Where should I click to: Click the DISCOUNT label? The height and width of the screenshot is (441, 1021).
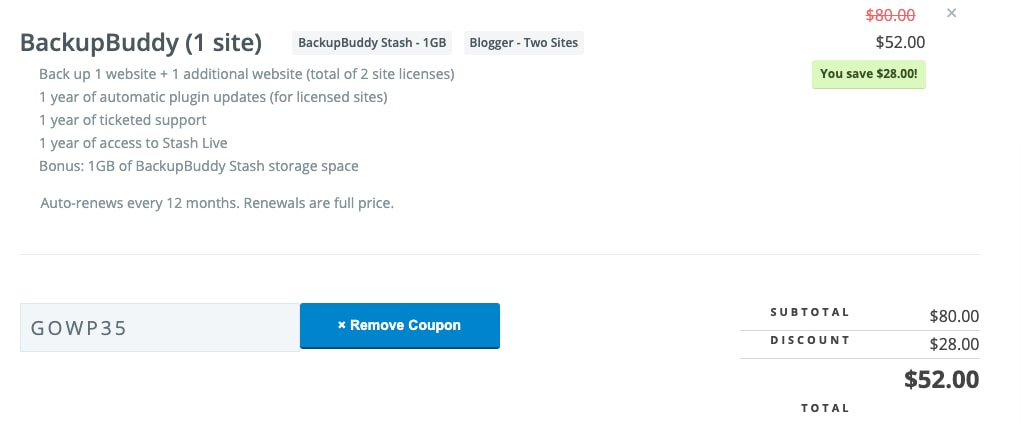810,340
